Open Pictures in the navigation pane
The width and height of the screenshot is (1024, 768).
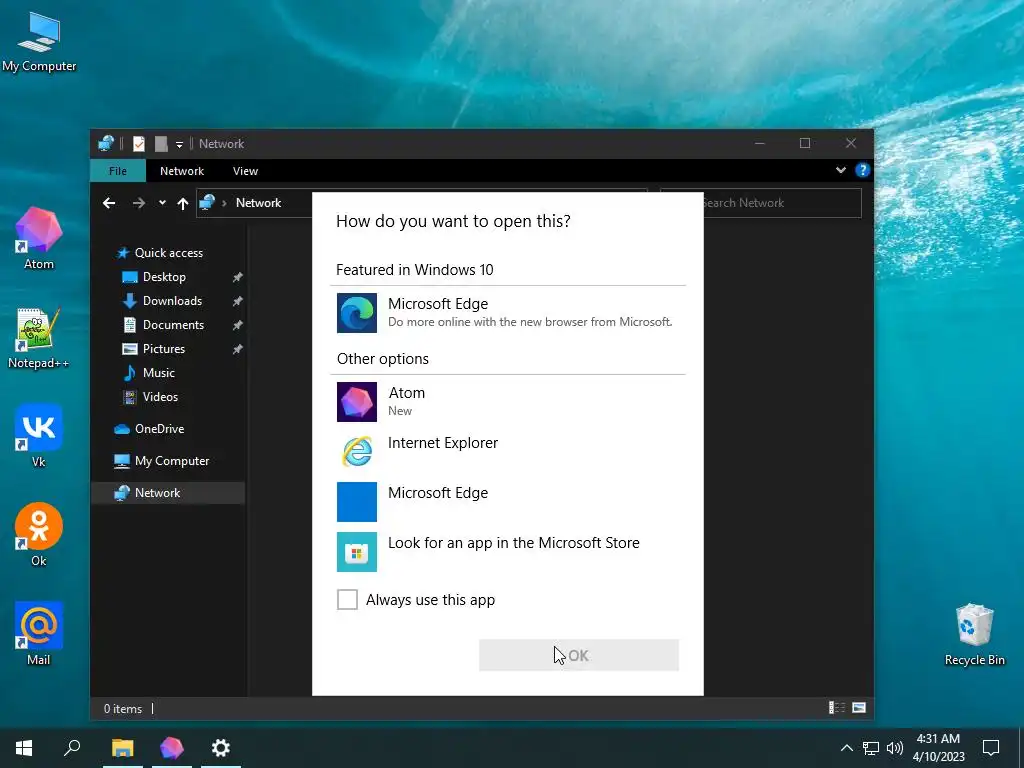pos(153,349)
